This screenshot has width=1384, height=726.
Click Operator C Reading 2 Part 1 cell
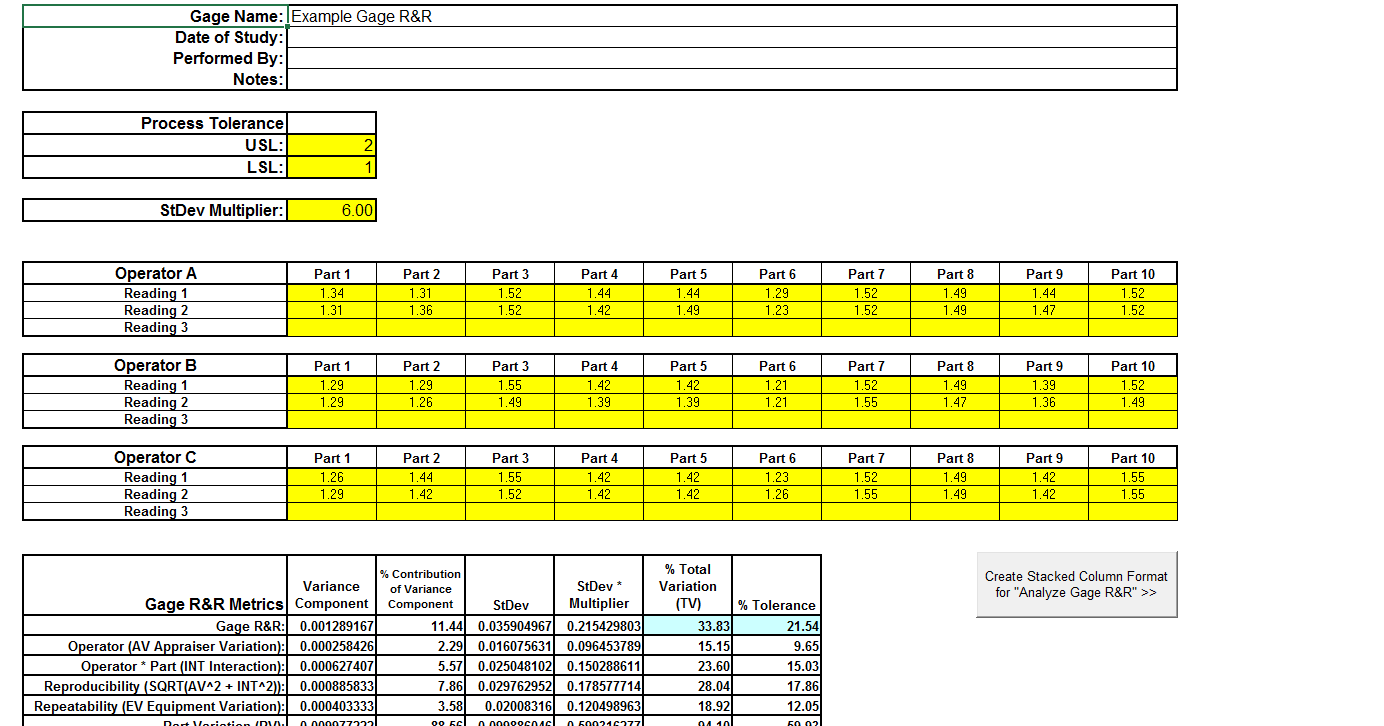pyautogui.click(x=332, y=494)
